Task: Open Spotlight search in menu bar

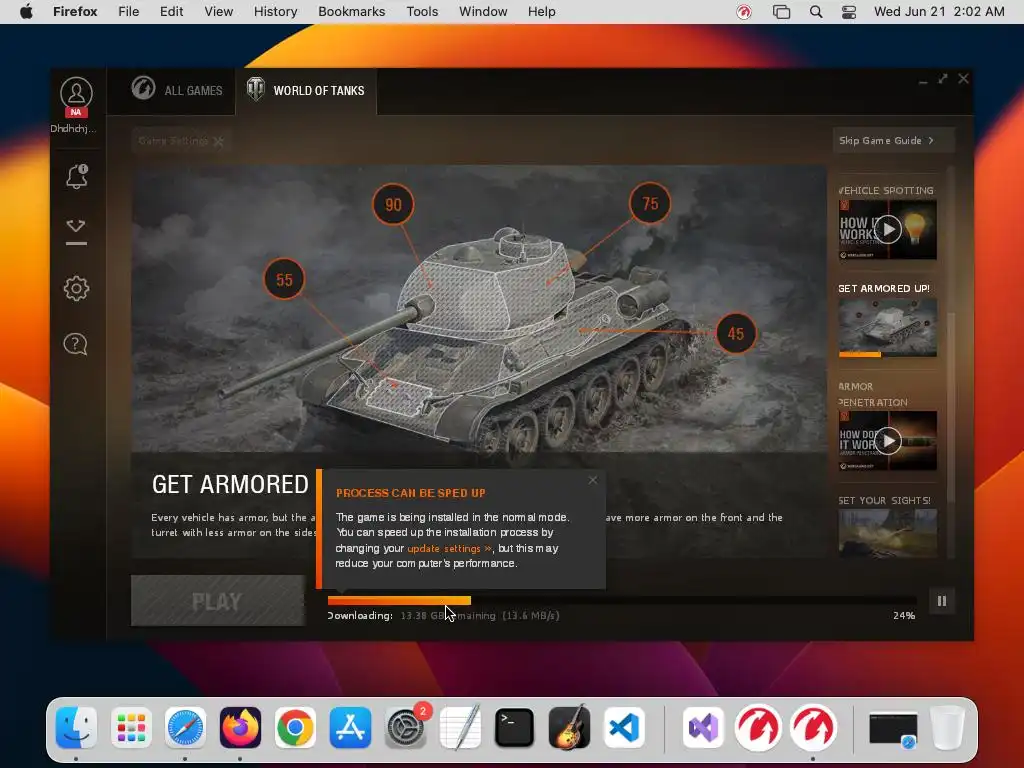Action: 816,12
